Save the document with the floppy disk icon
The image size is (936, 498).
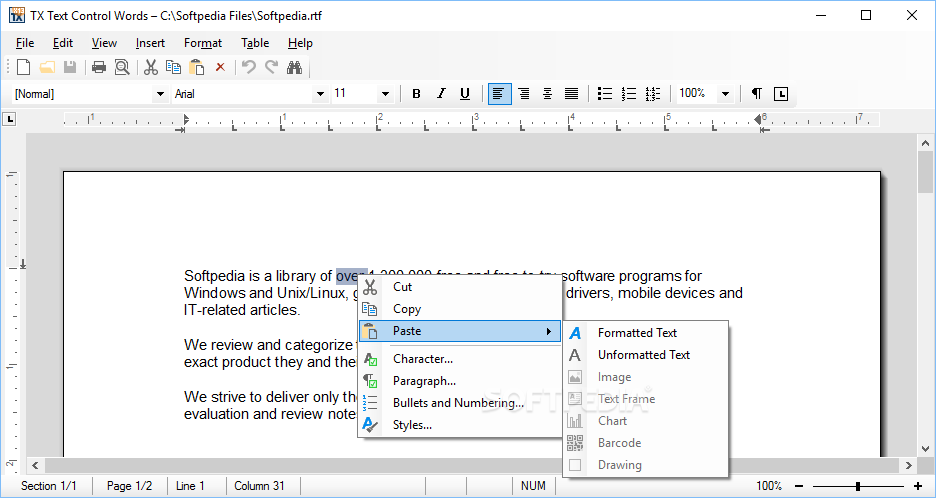(x=70, y=67)
